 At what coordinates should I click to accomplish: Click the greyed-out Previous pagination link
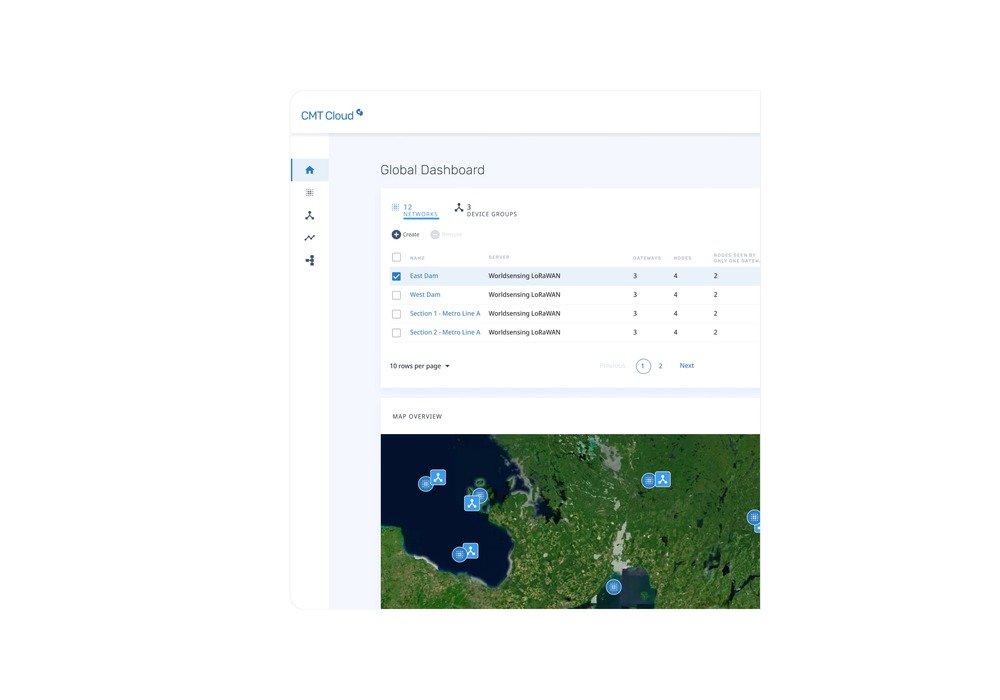612,365
